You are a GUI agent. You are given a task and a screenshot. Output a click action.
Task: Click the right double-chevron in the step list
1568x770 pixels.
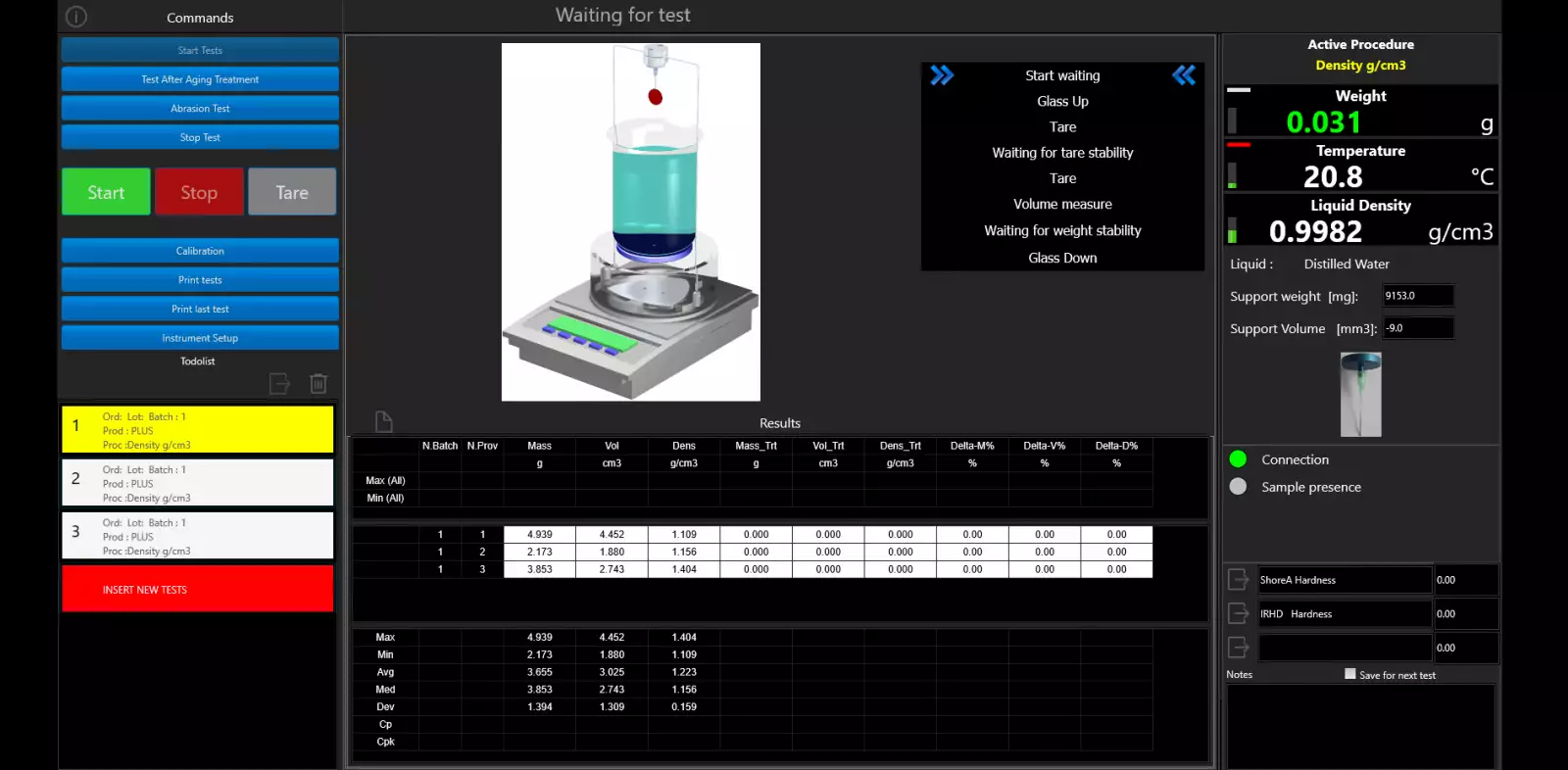[942, 75]
